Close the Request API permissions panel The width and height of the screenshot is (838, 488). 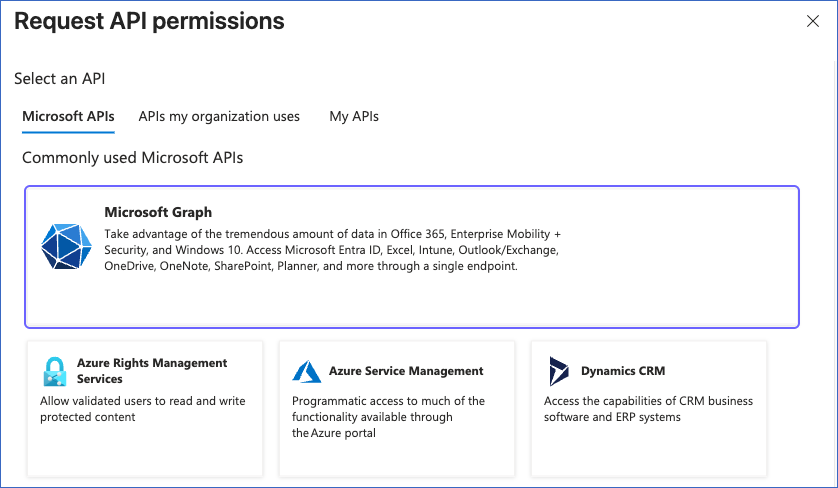(x=813, y=21)
